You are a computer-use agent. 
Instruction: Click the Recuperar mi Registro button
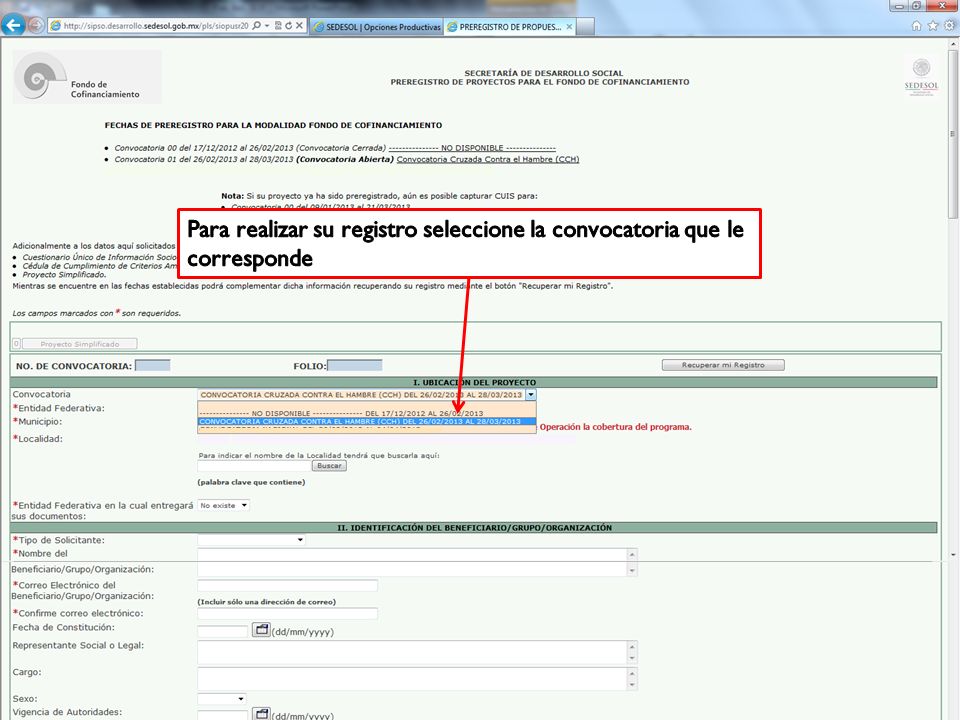pos(723,365)
